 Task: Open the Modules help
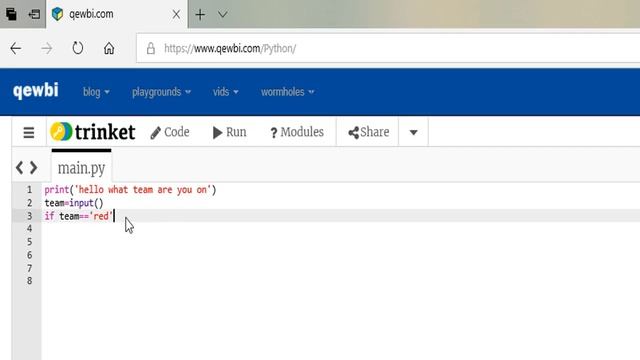point(297,132)
